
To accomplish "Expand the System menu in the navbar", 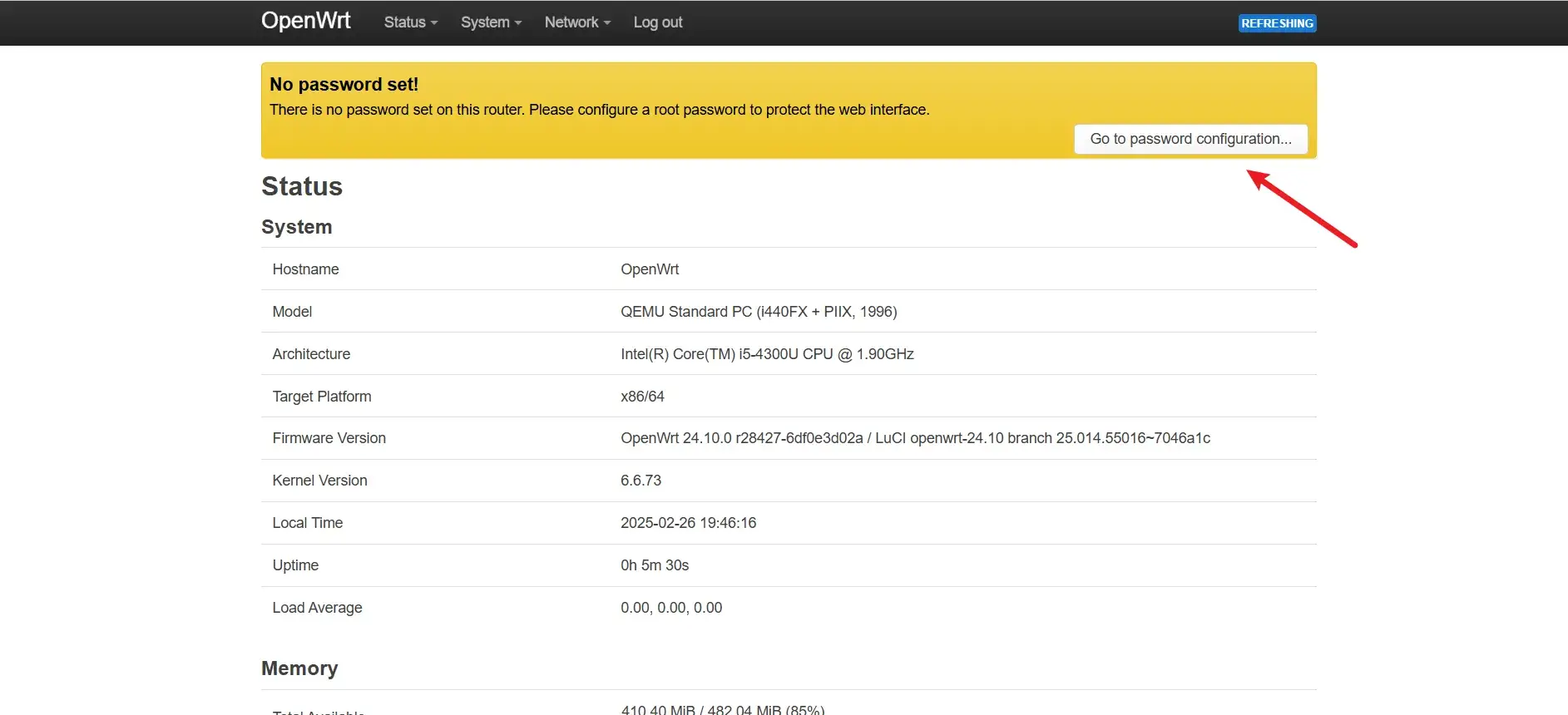I will pyautogui.click(x=491, y=22).
